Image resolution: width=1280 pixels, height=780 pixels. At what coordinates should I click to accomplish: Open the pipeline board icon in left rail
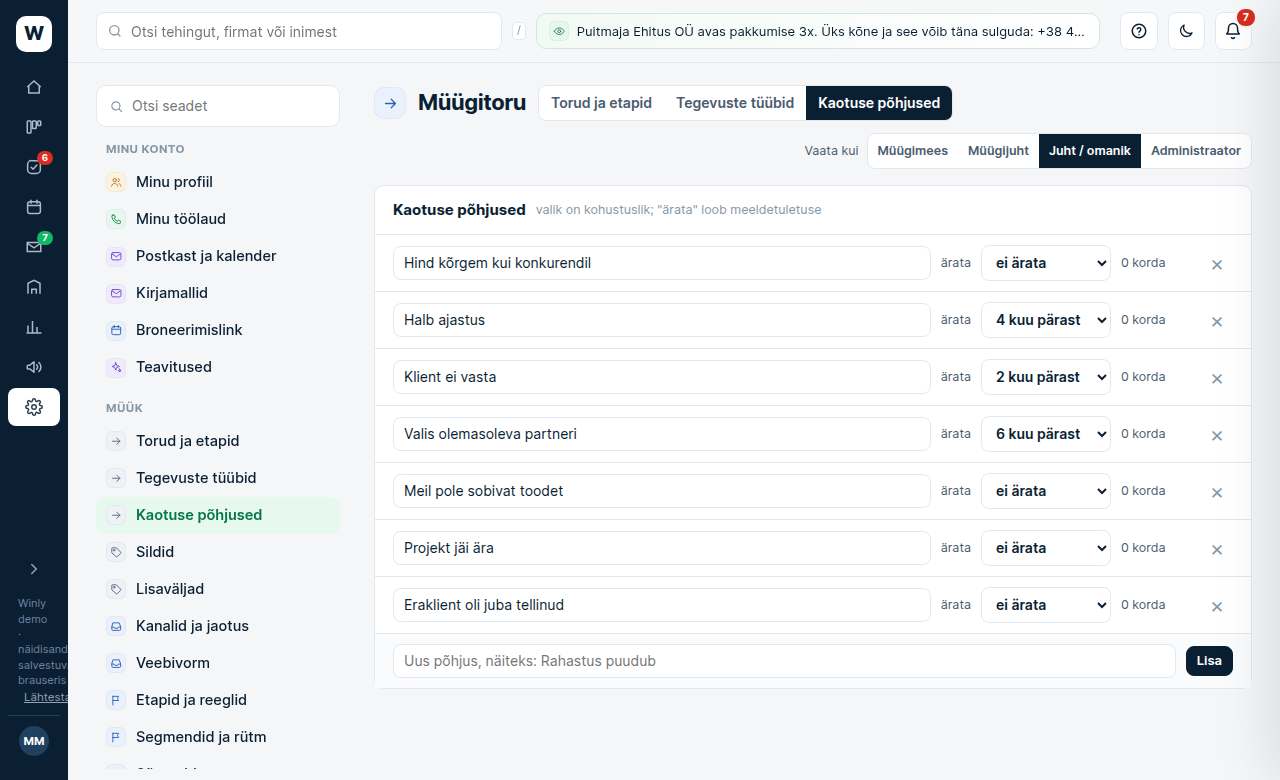[x=34, y=127]
